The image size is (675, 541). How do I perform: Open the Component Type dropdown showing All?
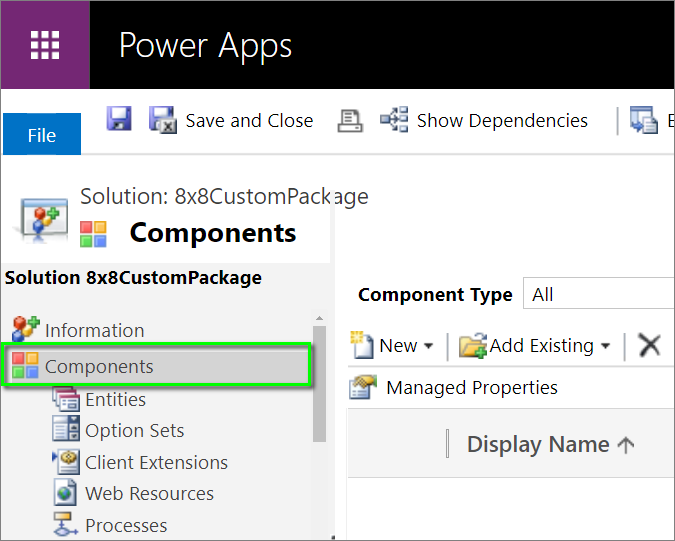click(x=599, y=294)
